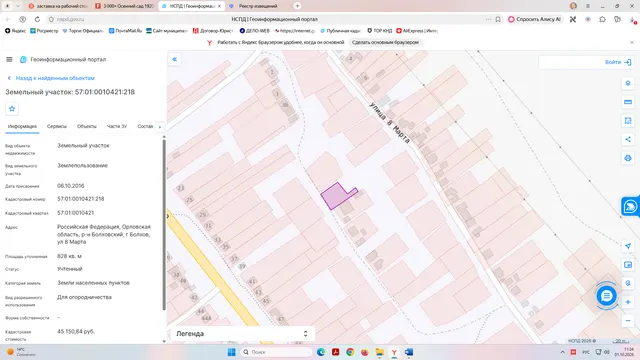Open Word from the taskbar
Screen dimensions: 640x360
point(409,352)
